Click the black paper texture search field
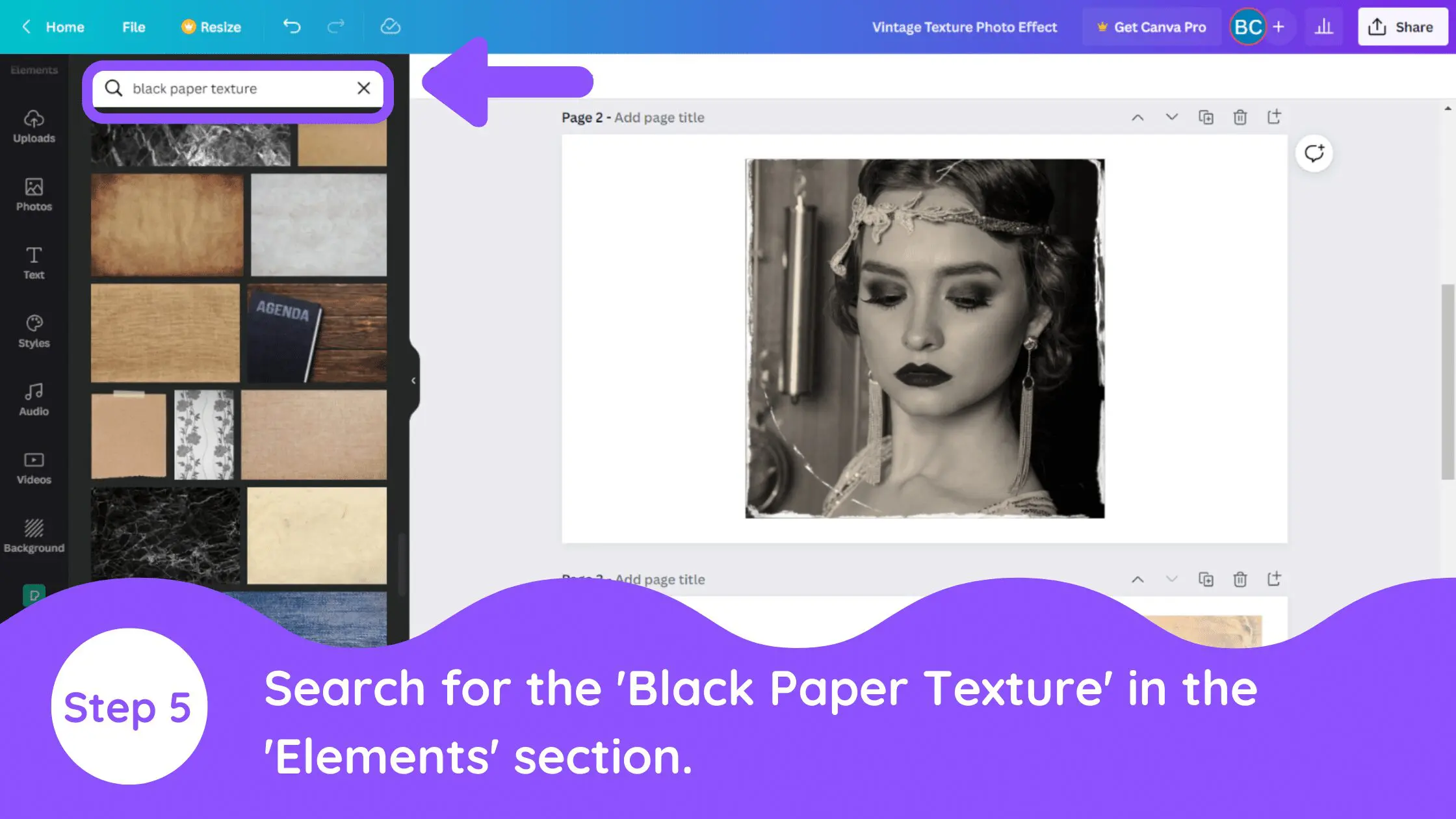 pos(237,88)
